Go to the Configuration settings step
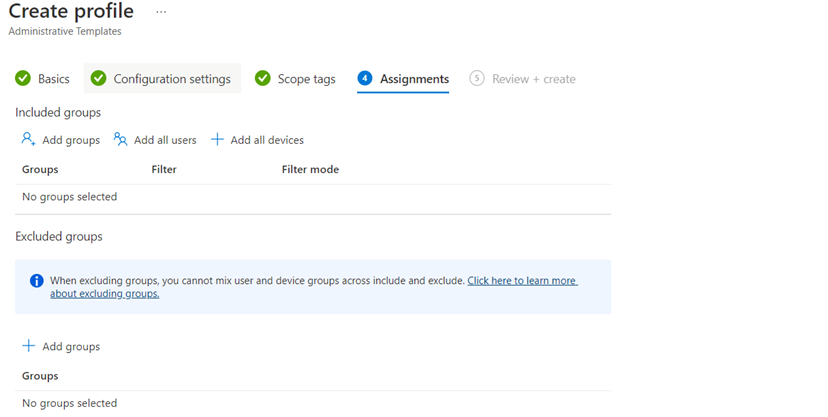This screenshot has height=417, width=828. 171,79
